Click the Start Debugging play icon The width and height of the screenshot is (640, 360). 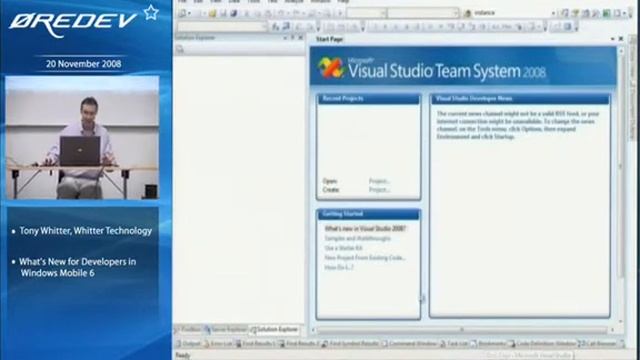click(340, 13)
